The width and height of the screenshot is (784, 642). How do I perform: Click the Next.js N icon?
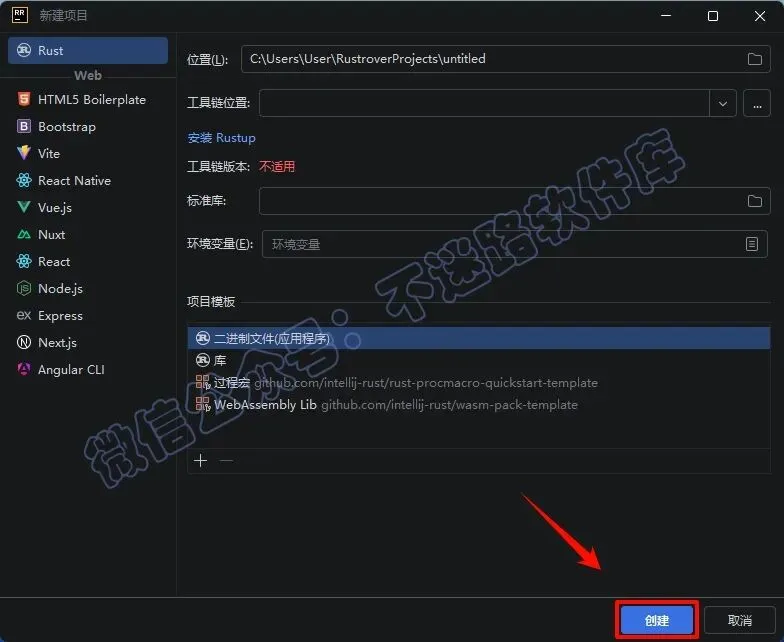click(24, 342)
